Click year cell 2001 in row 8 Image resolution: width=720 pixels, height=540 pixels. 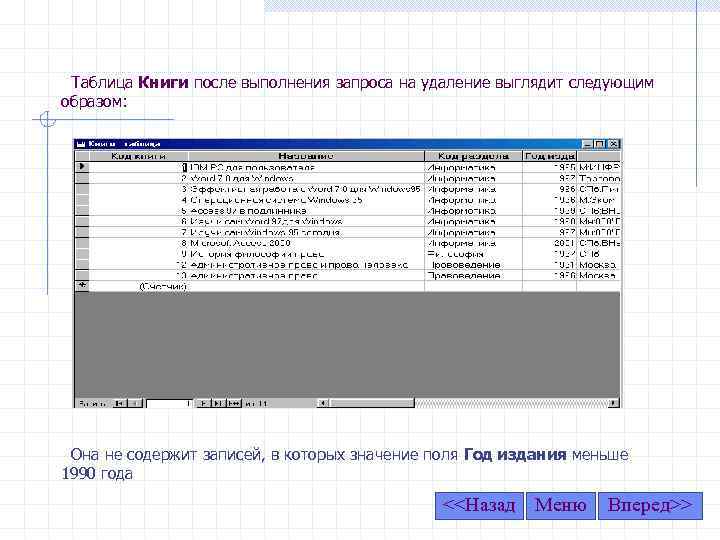pos(550,243)
